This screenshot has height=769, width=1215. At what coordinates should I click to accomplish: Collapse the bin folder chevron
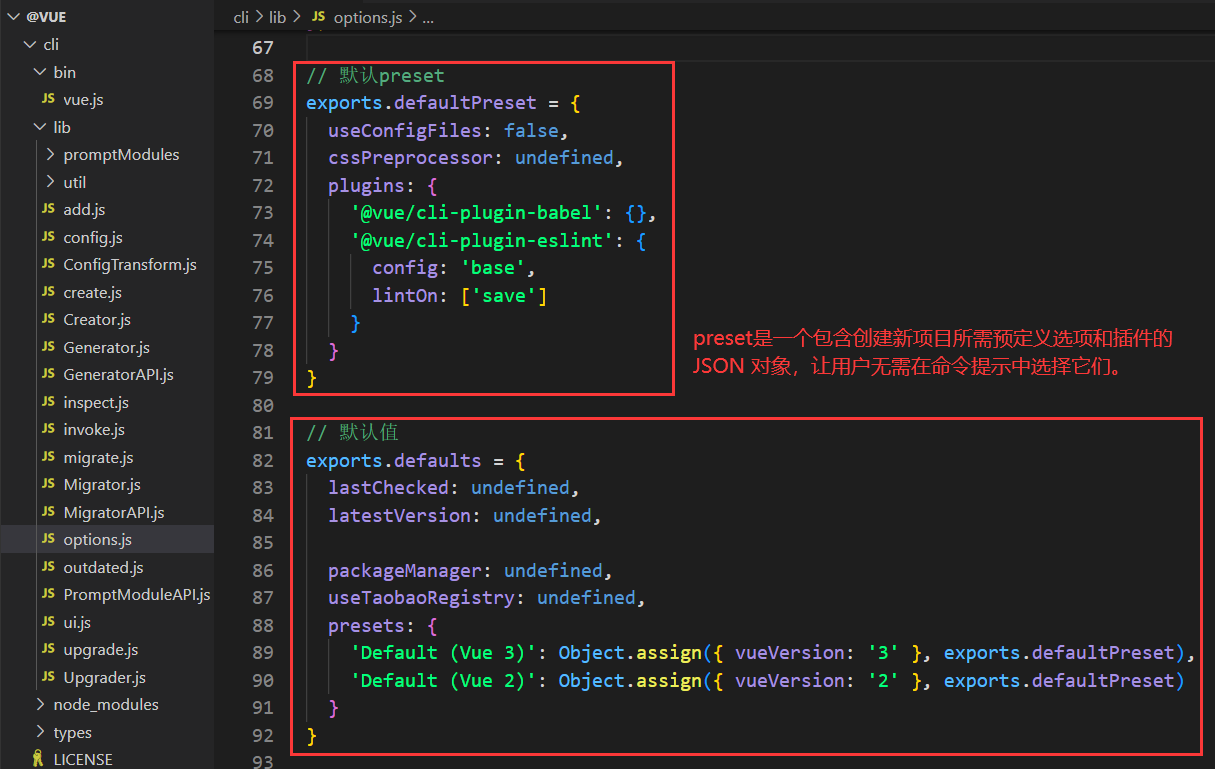click(x=40, y=72)
